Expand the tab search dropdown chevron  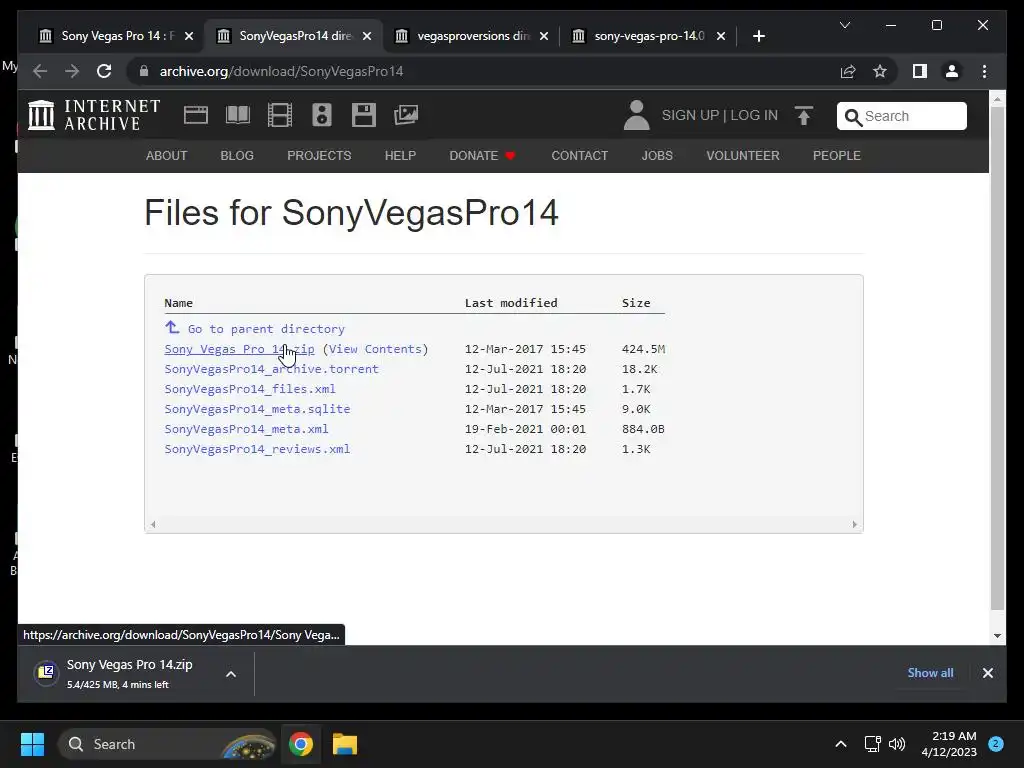844,25
